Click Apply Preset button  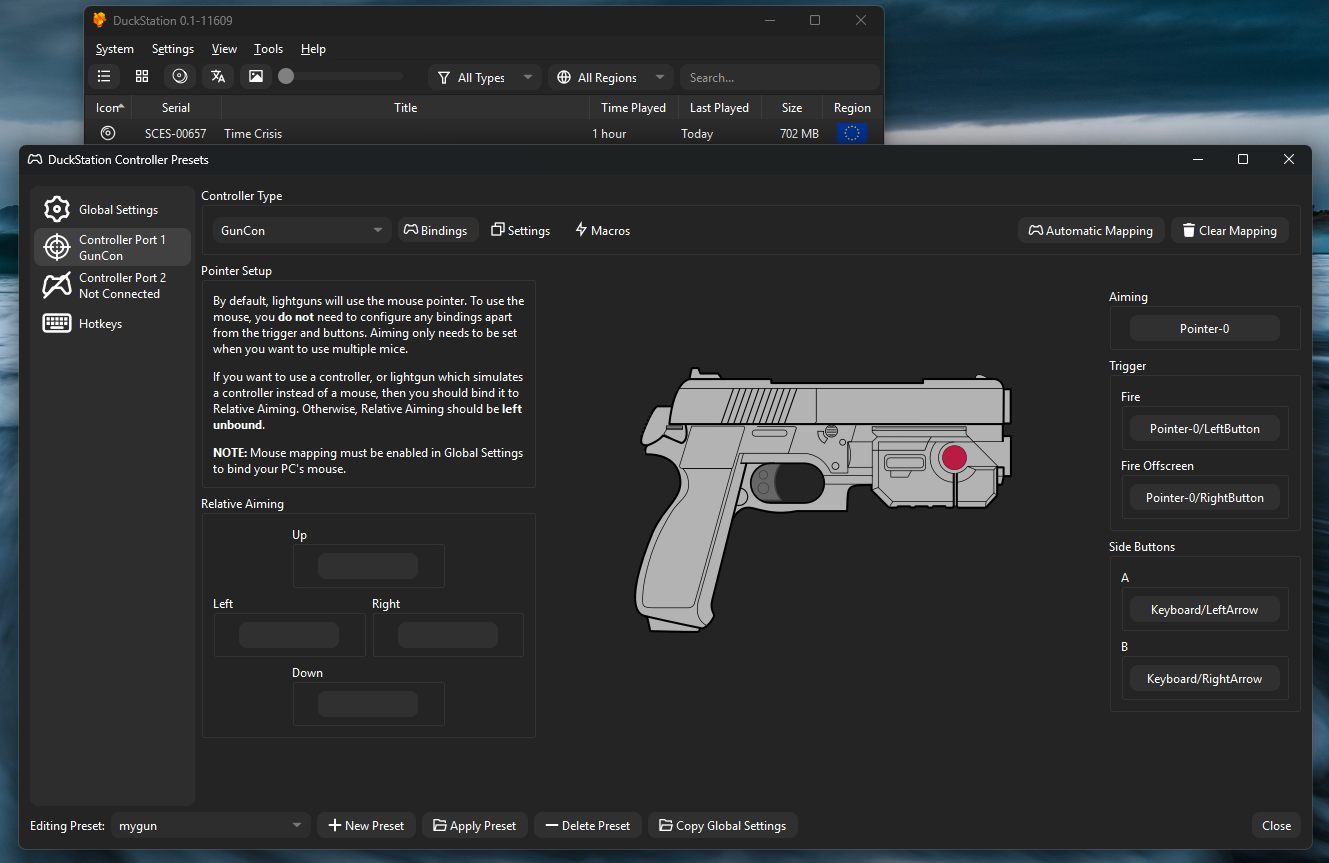tap(475, 825)
